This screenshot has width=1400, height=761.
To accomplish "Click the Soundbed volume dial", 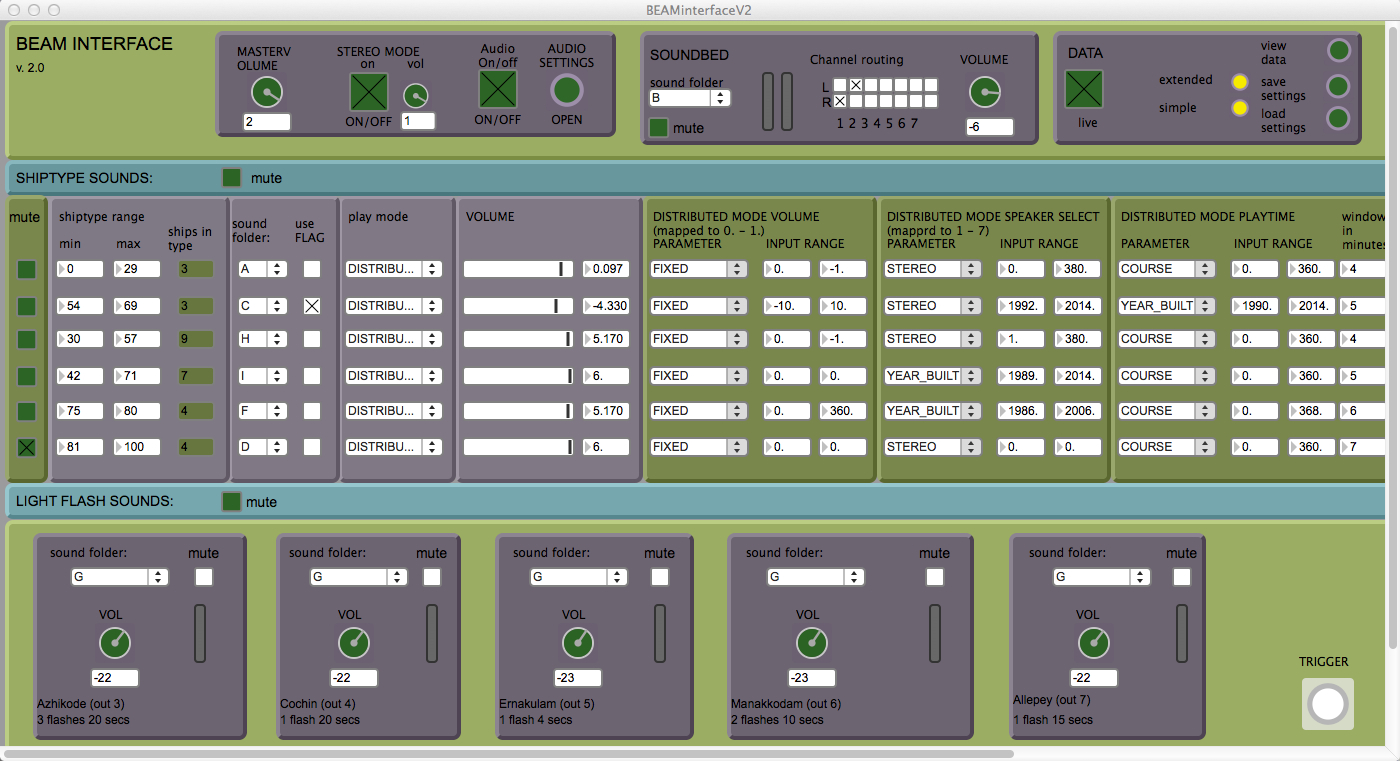I will [984, 93].
